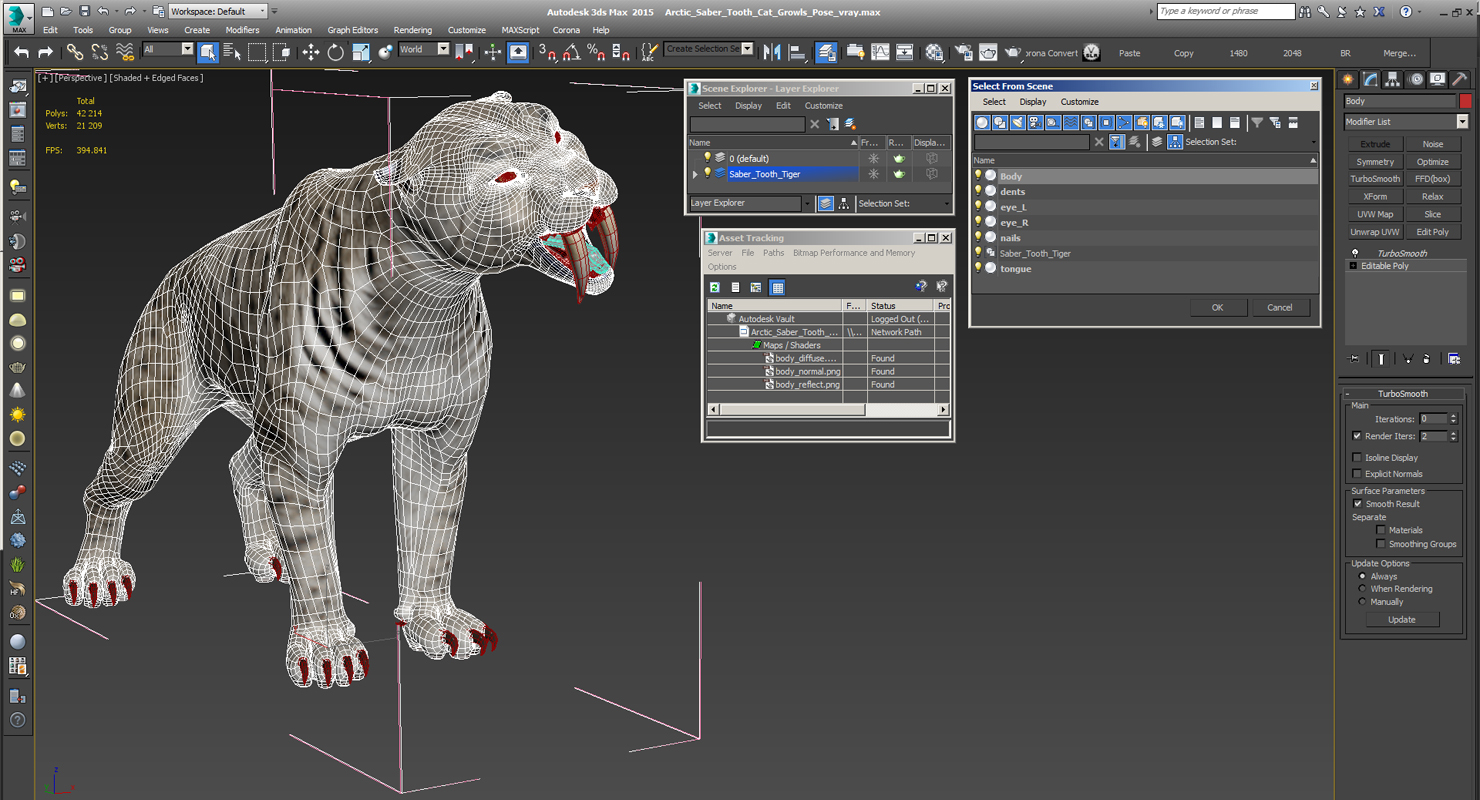
Task: Click Refresh icon in Asset Tracking
Action: [x=715, y=287]
